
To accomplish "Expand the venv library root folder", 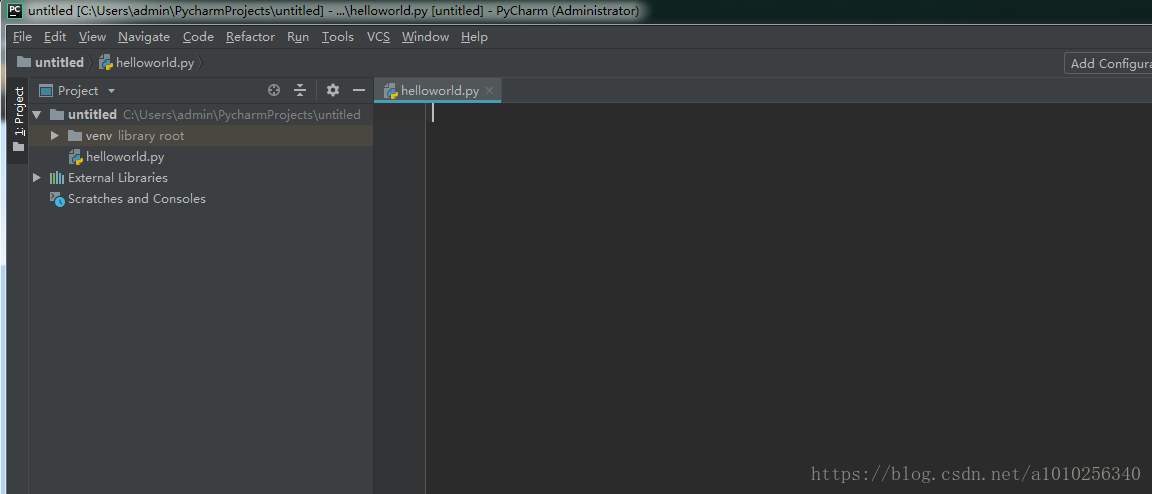I will point(55,136).
